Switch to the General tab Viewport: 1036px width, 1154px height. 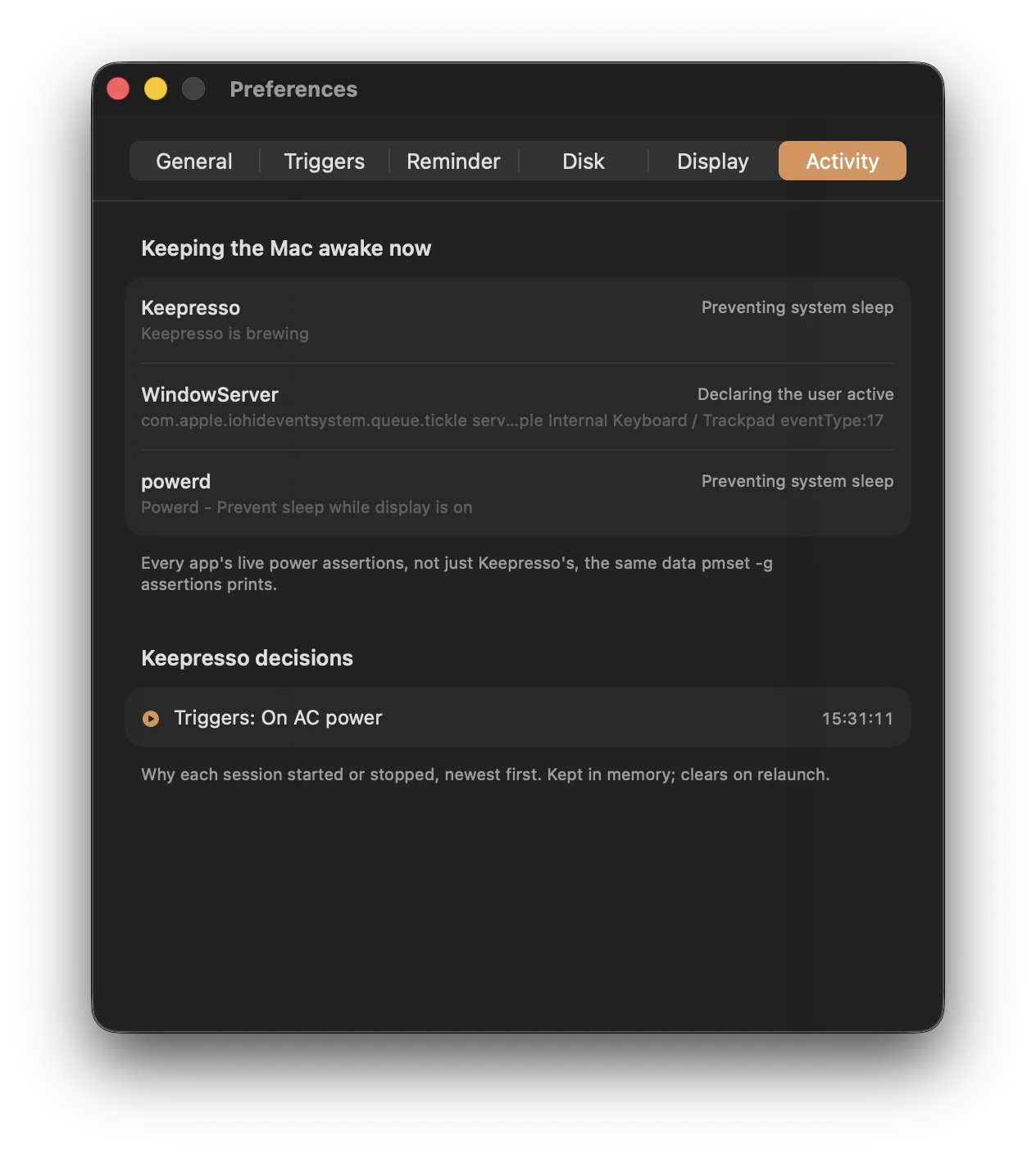click(194, 161)
